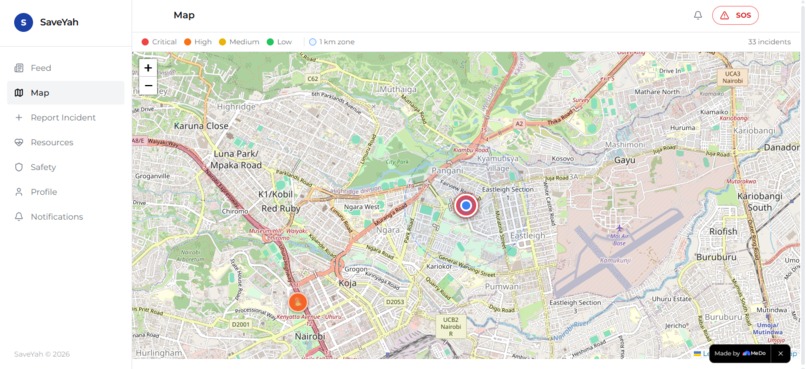Image resolution: width=806 pixels, height=369 pixels.
Task: Open the Feed menu item
Action: [x=66, y=68]
